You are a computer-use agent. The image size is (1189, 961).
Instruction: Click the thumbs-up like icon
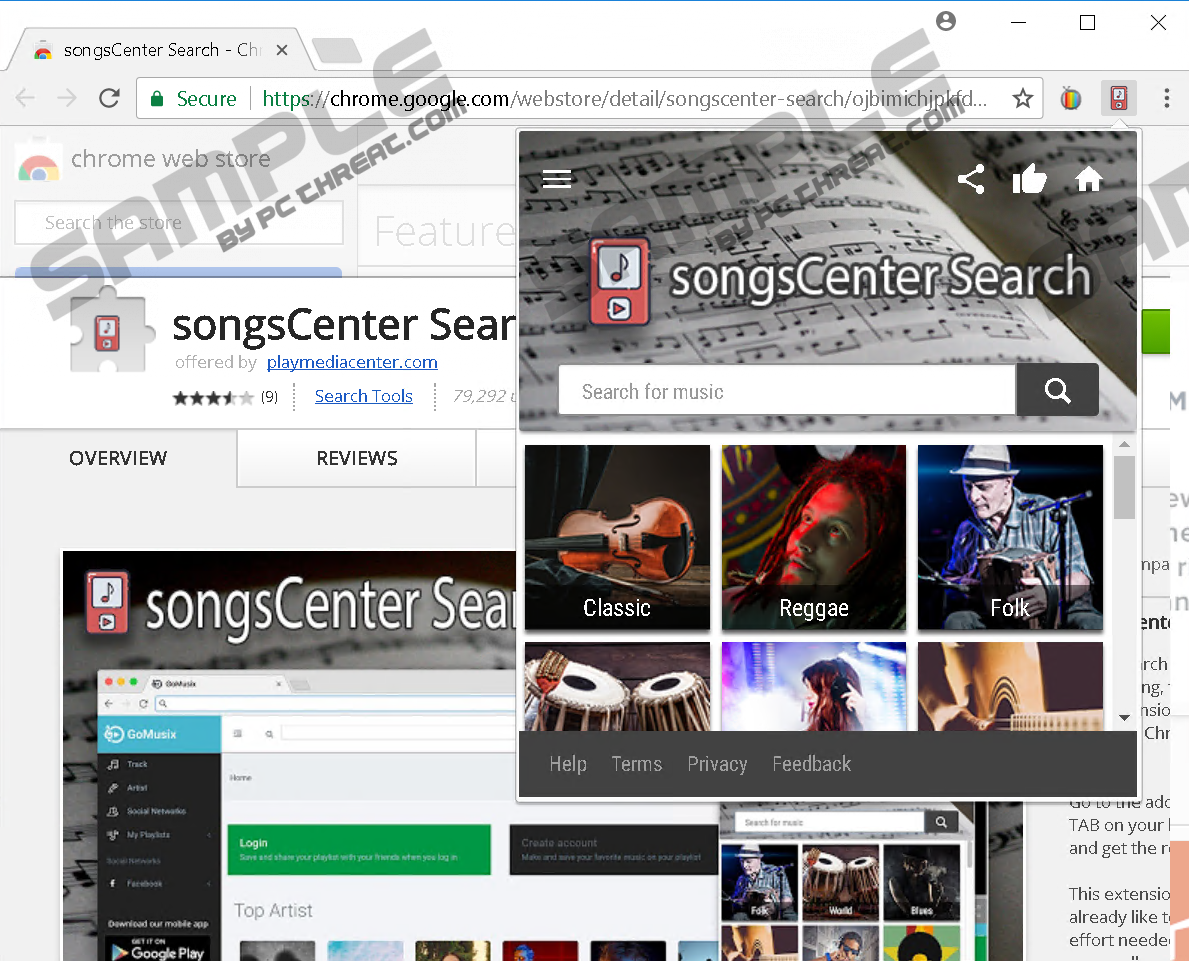[x=1029, y=179]
